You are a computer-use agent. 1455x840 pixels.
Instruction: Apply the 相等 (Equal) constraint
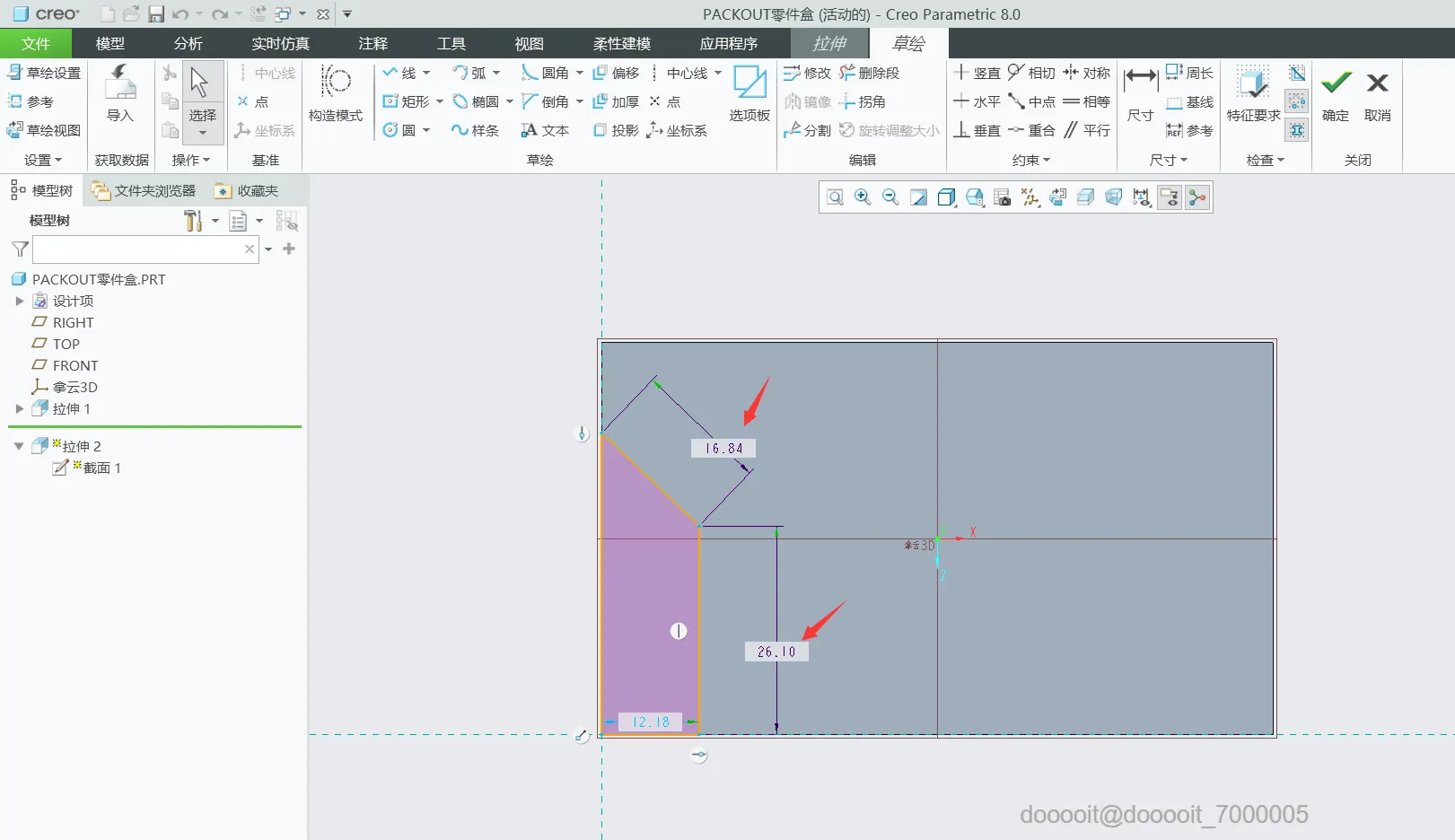1086,101
